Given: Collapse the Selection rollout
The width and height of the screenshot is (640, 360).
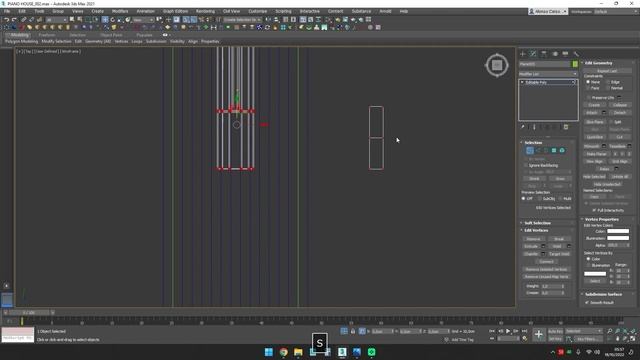Looking at the screenshot, I should pos(533,143).
